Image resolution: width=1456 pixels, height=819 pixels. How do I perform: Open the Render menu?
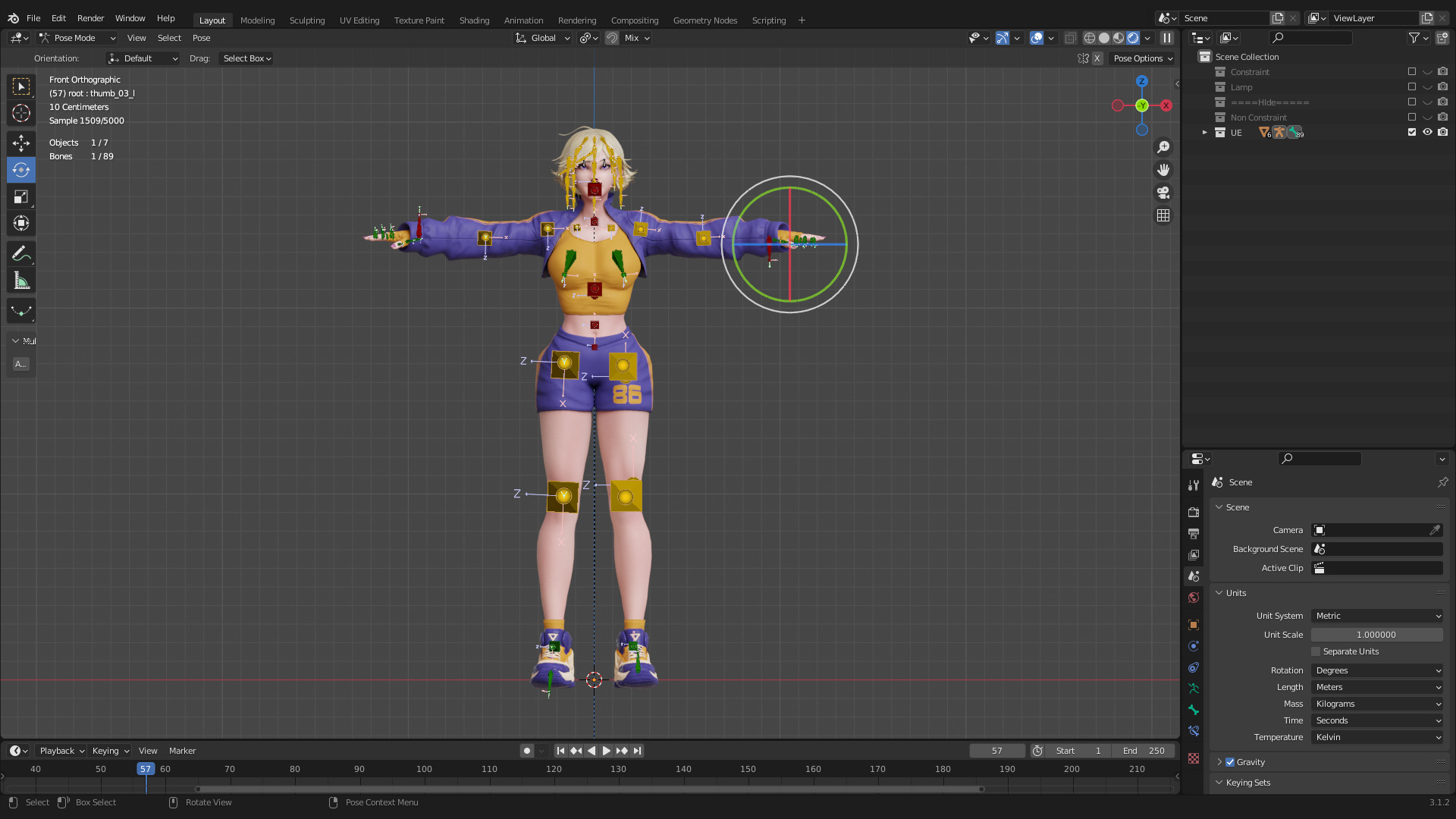(90, 18)
